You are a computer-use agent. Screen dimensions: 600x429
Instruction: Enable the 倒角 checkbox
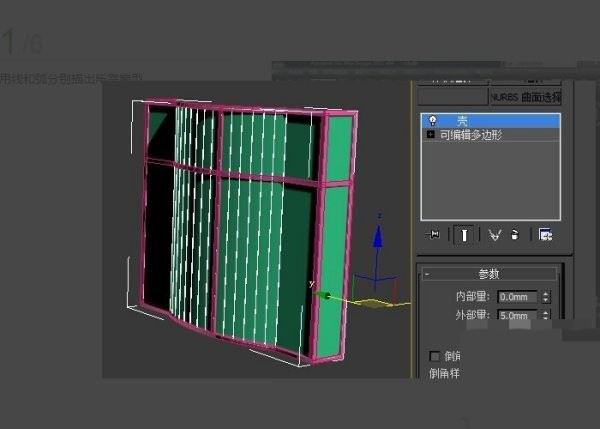tap(434, 356)
